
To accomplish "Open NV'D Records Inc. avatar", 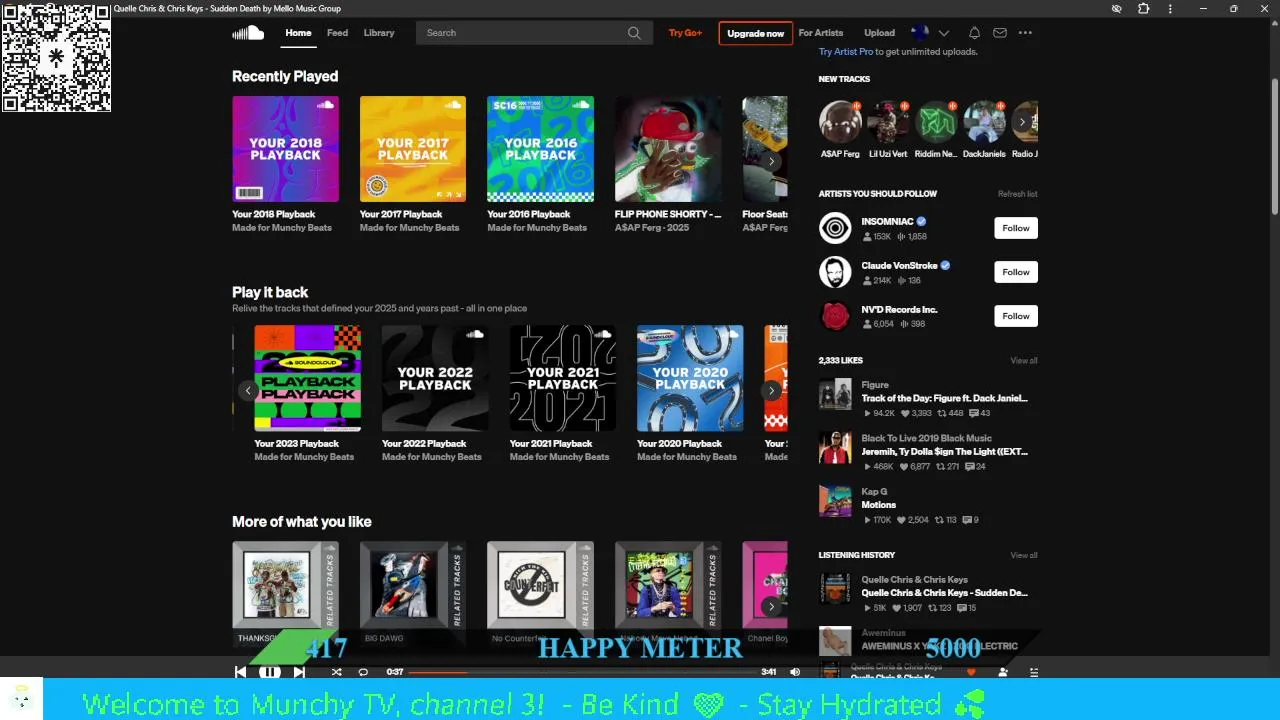I will pos(835,316).
